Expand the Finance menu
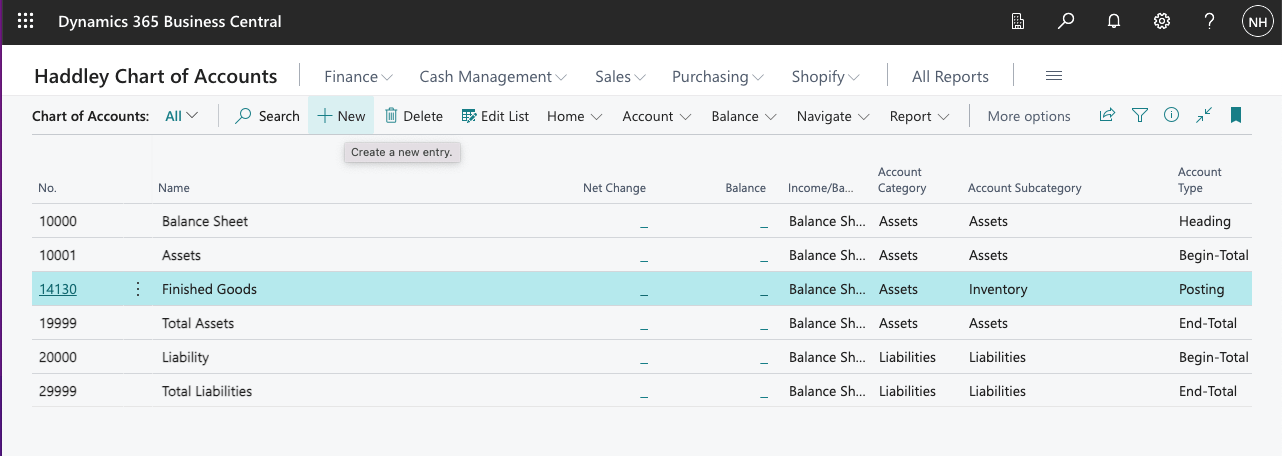 [358, 77]
